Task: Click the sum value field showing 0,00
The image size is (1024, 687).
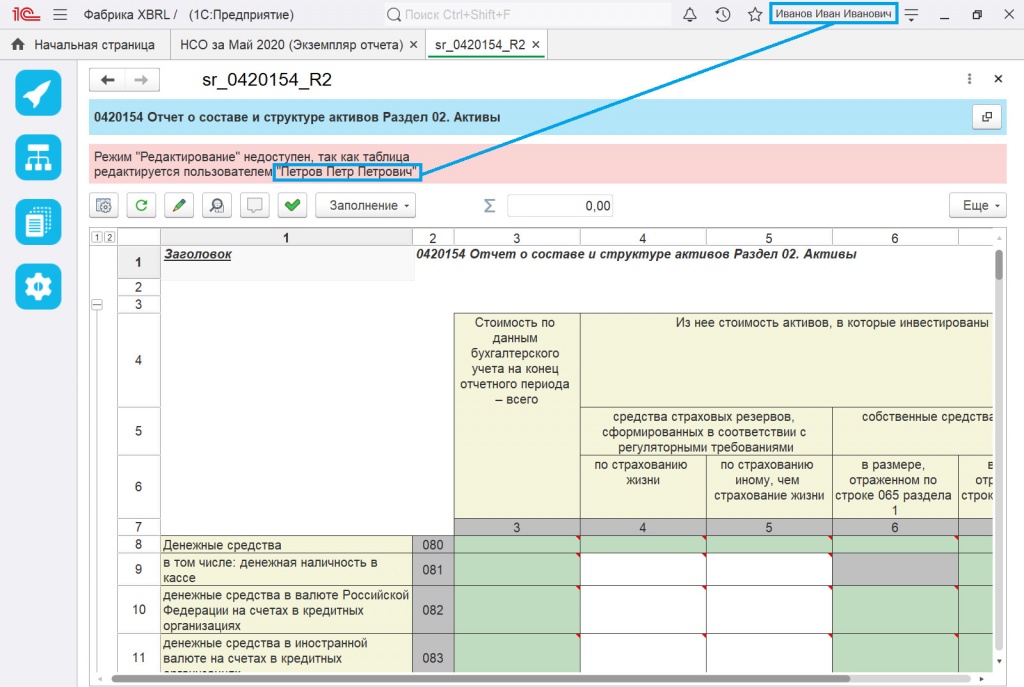Action: tap(560, 206)
